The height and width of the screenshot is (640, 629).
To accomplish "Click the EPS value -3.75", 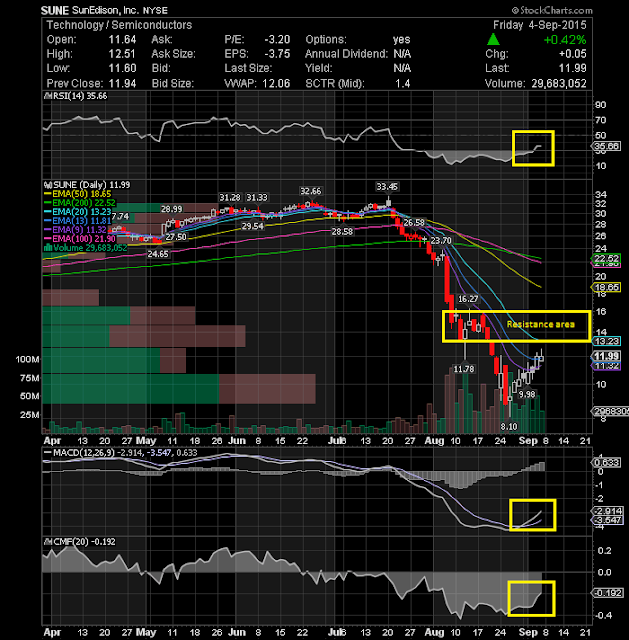I will [x=277, y=54].
